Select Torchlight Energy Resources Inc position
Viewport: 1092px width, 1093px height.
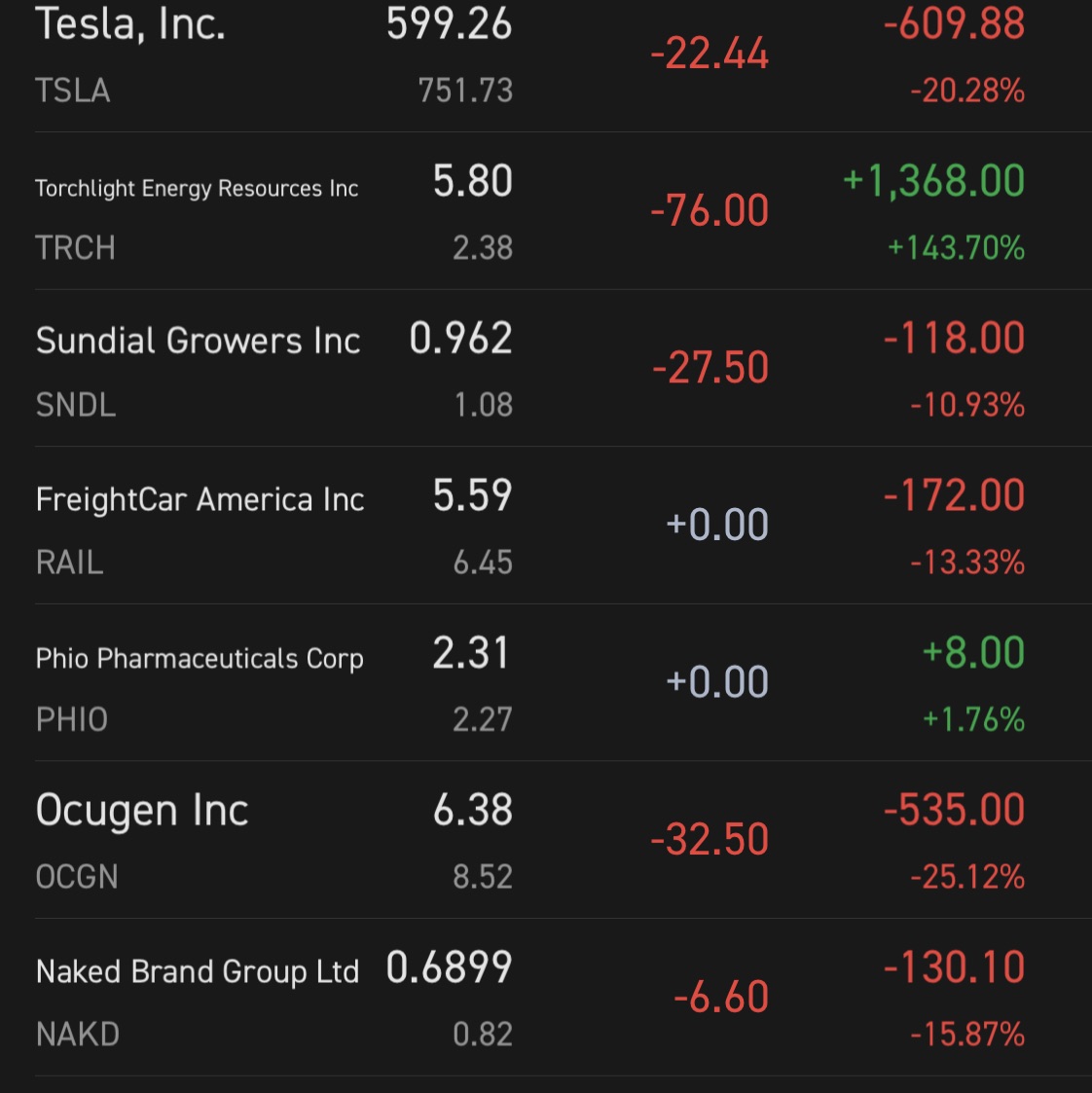(x=197, y=188)
